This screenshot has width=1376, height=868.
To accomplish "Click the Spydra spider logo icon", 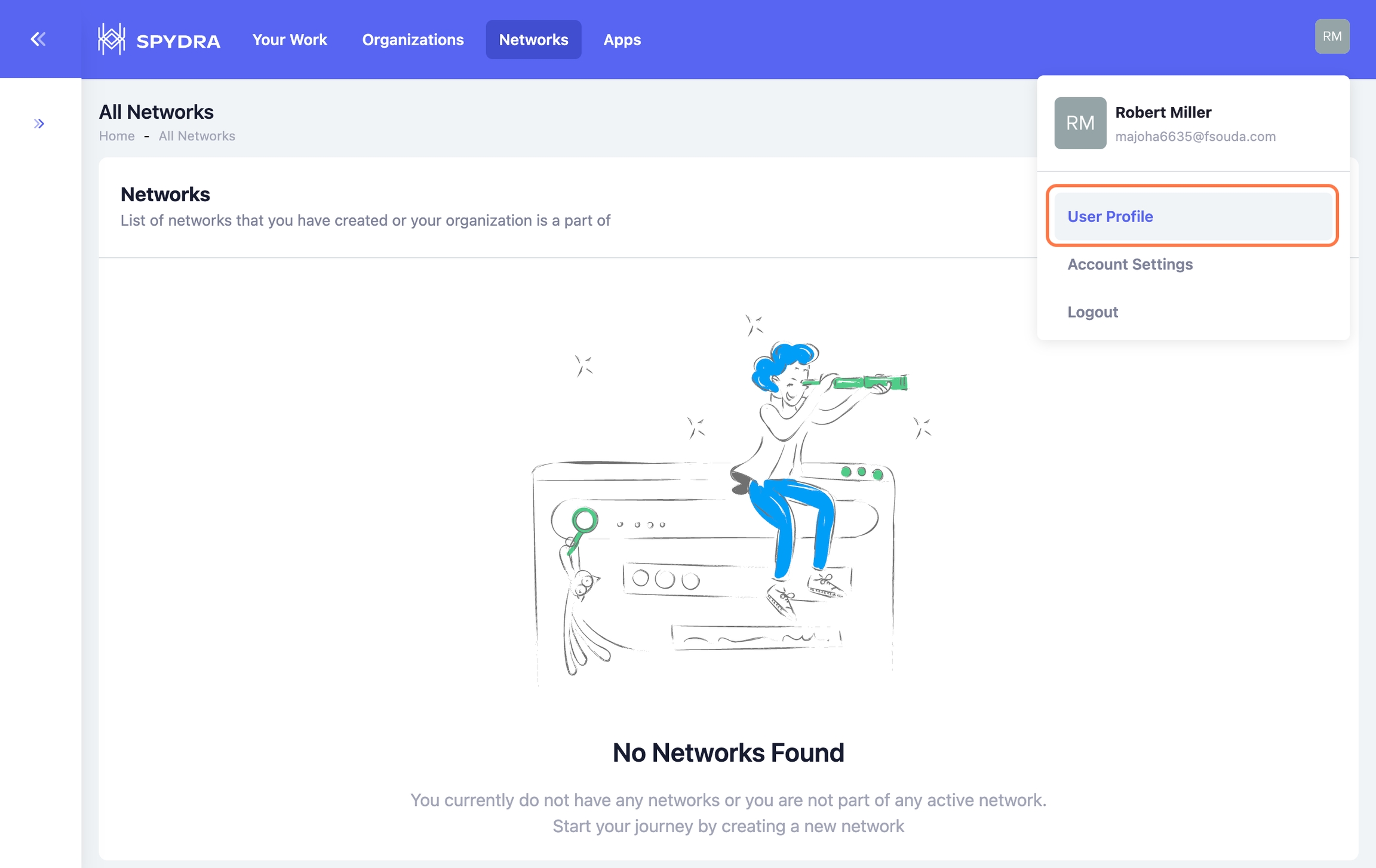I will (x=111, y=39).
